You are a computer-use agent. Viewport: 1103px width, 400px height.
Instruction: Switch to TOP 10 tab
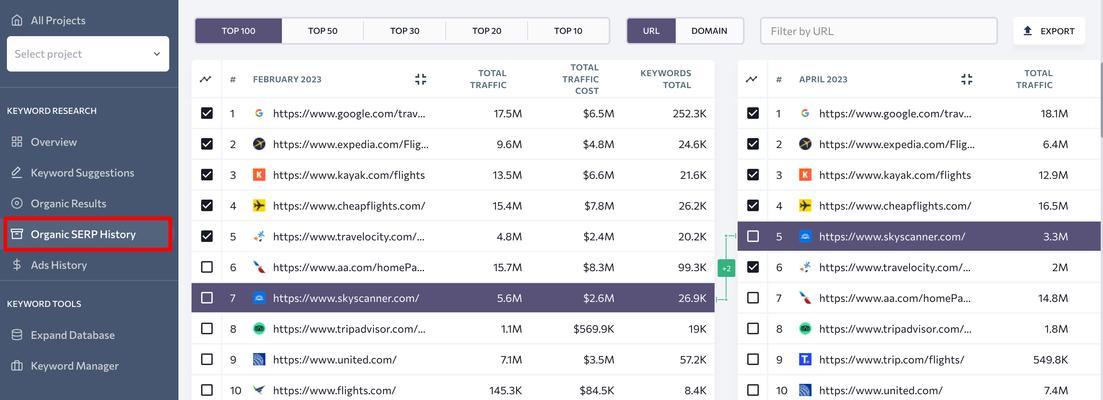coord(568,31)
